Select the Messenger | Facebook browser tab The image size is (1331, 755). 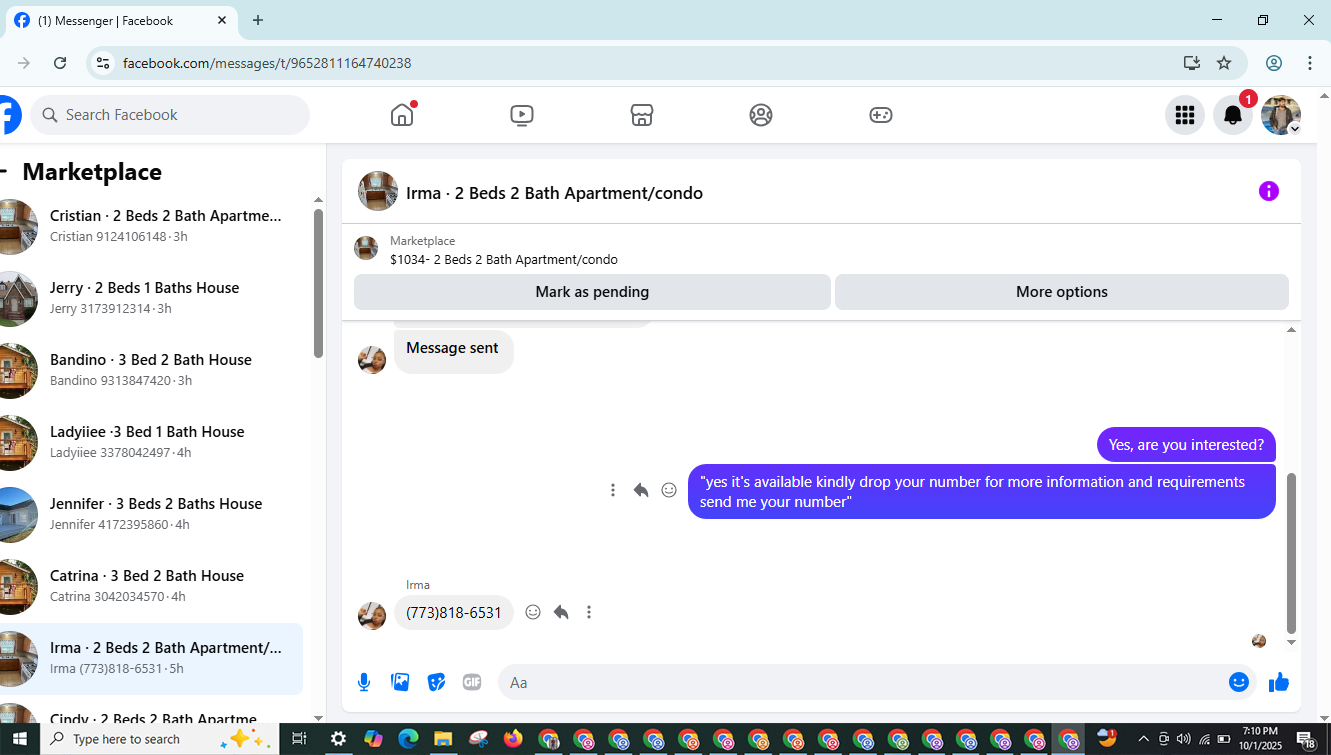click(121, 21)
